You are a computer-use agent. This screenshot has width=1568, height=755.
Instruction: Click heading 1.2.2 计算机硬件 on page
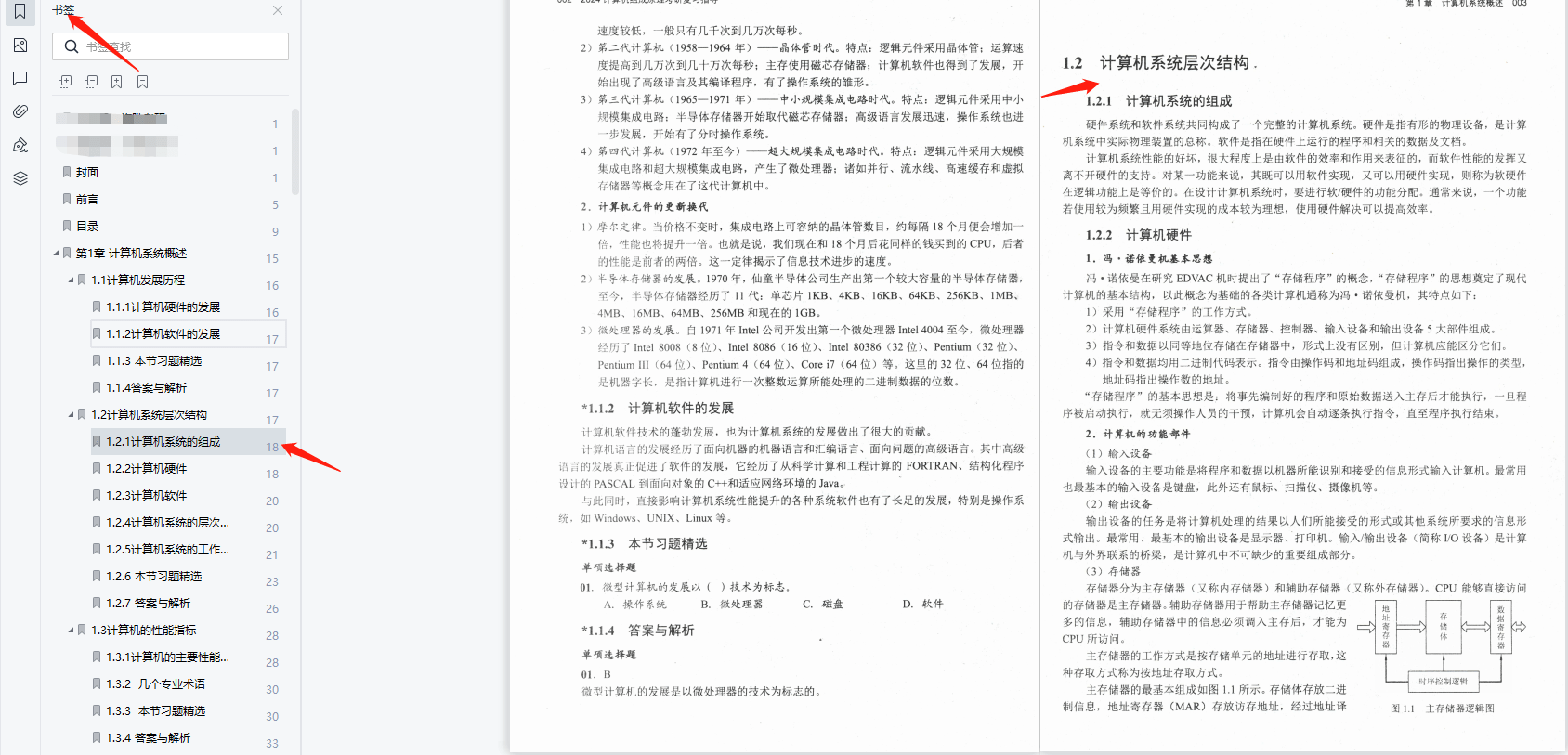1139,235
